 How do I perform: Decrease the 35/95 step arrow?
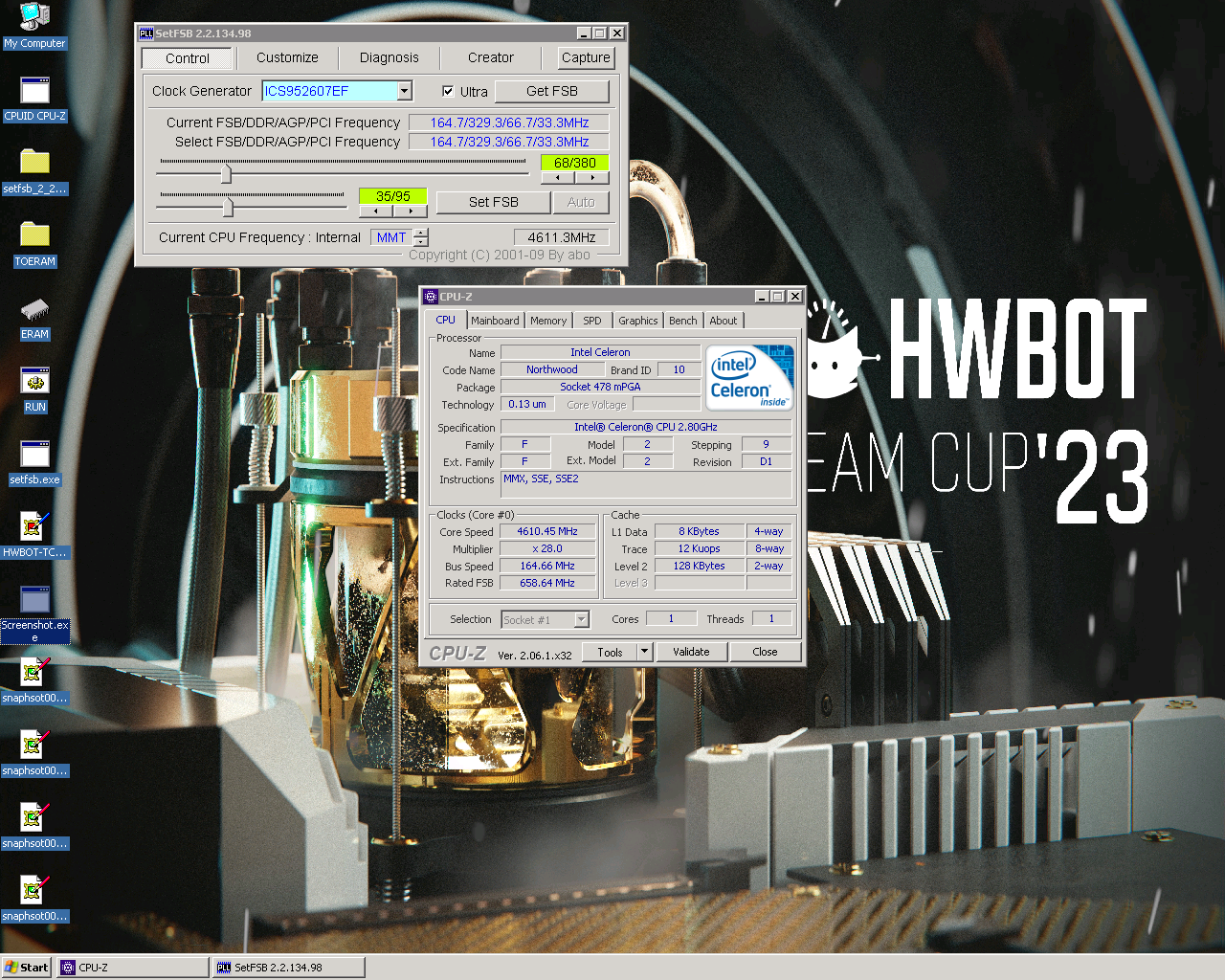376,212
